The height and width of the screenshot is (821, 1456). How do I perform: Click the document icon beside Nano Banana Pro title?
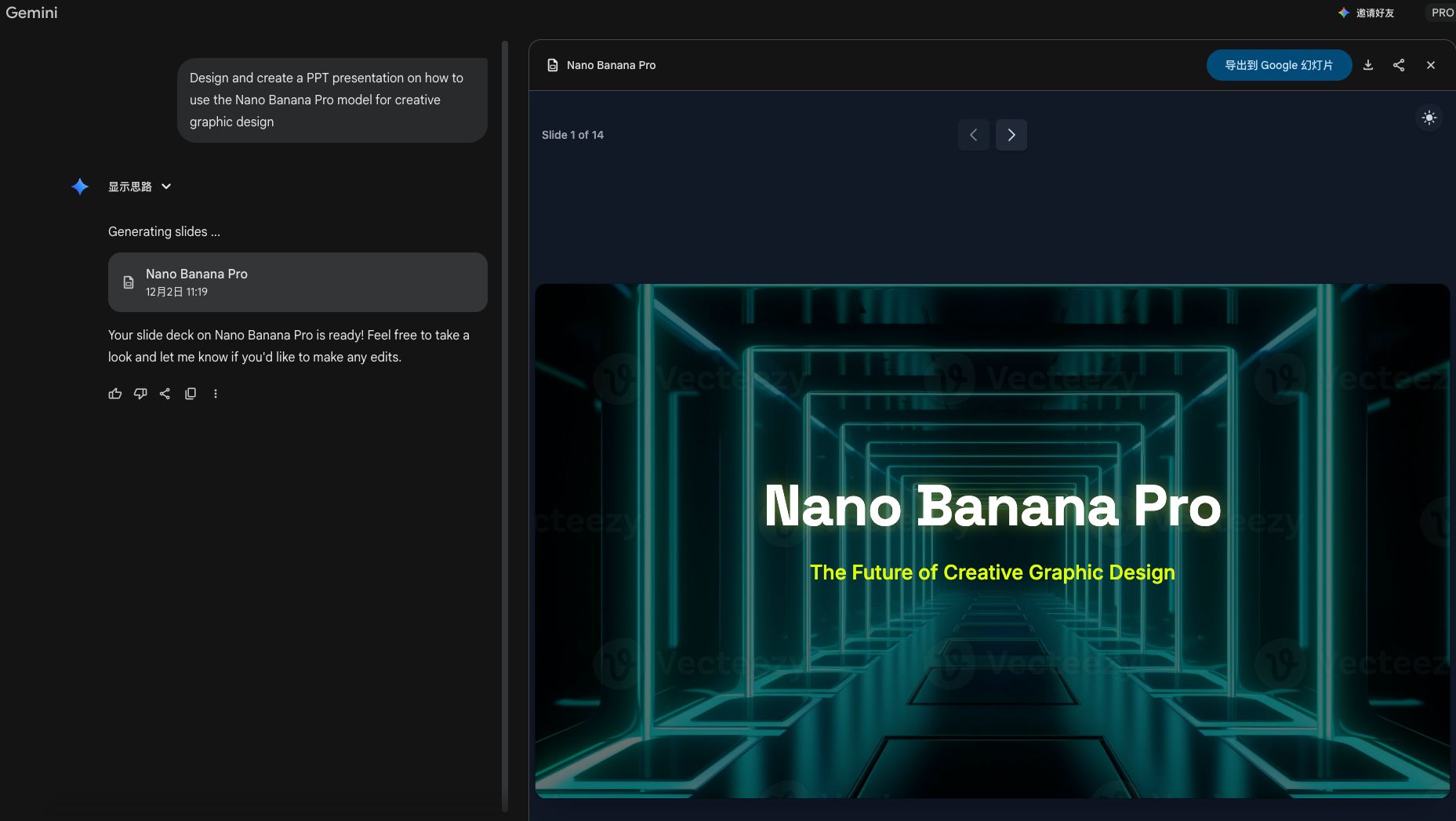point(553,65)
